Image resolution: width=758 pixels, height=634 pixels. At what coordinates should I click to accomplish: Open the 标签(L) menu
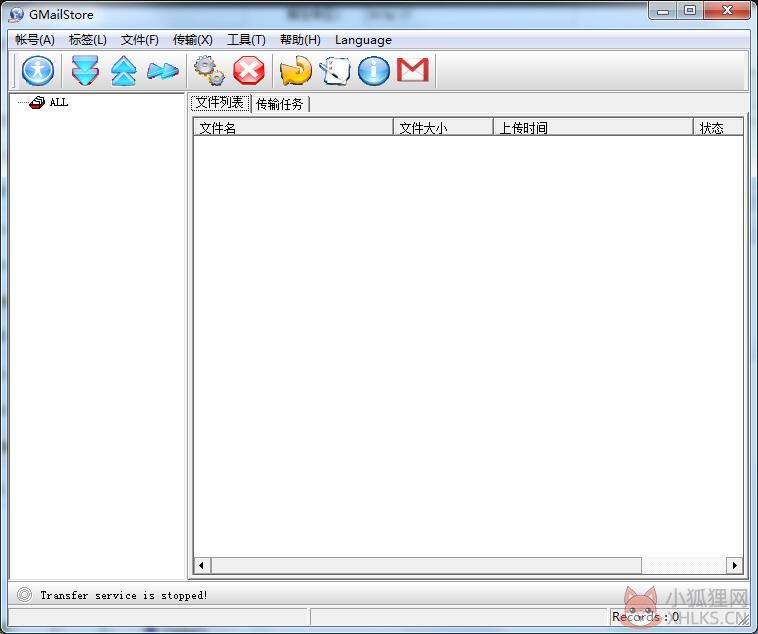pyautogui.click(x=87, y=40)
